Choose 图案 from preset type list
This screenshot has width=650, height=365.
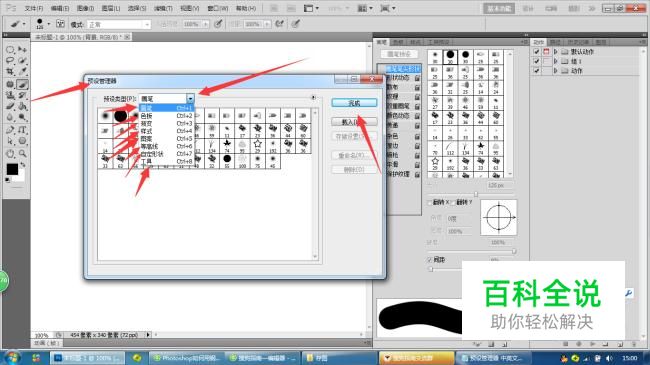[x=166, y=139]
